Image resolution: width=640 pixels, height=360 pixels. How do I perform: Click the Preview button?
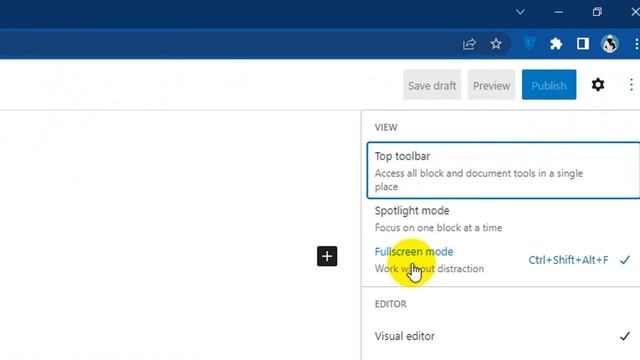click(x=491, y=85)
